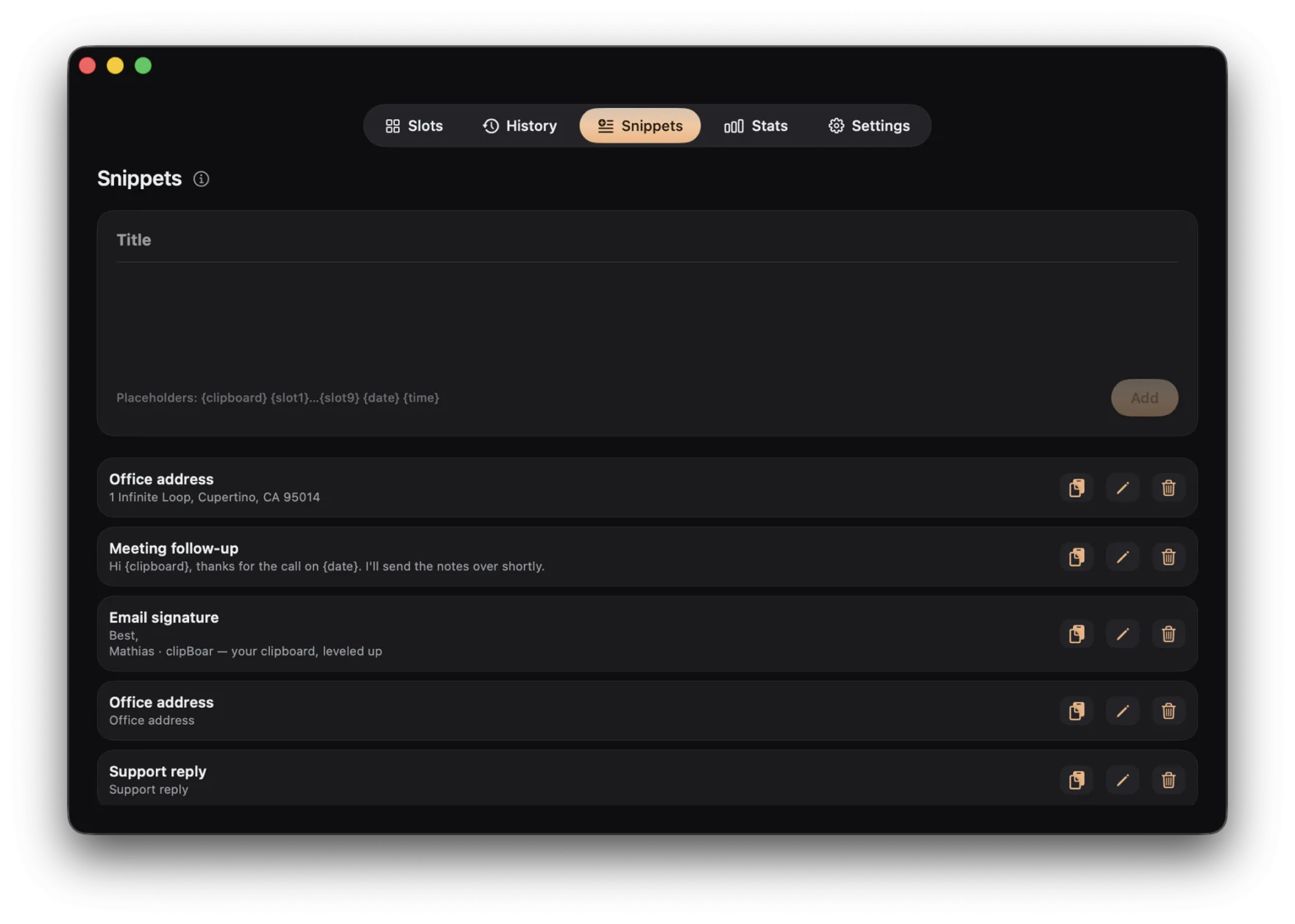Close the window with the red button
Screen dimensions: 1295x924
pyautogui.click(x=88, y=65)
